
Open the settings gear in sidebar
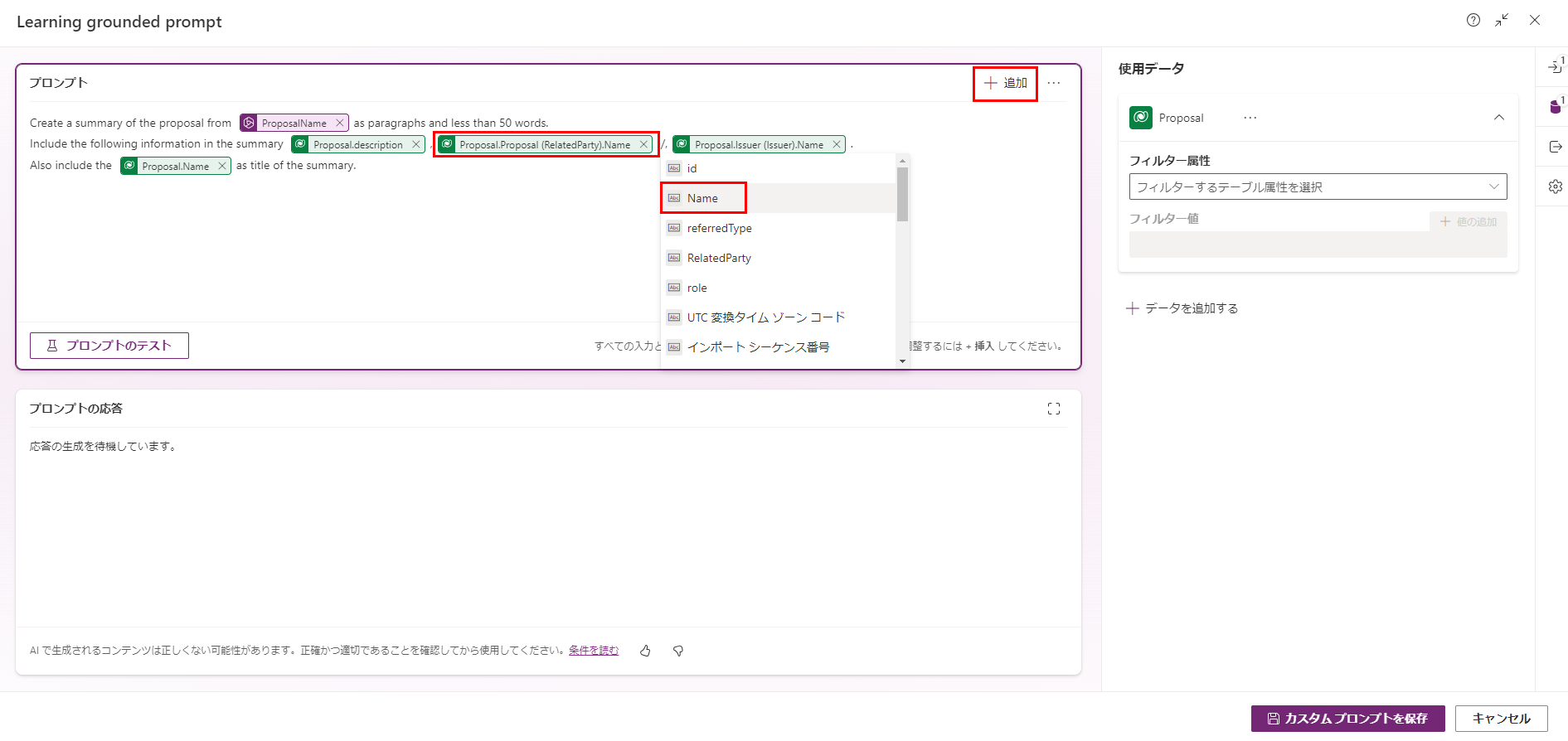1555,186
